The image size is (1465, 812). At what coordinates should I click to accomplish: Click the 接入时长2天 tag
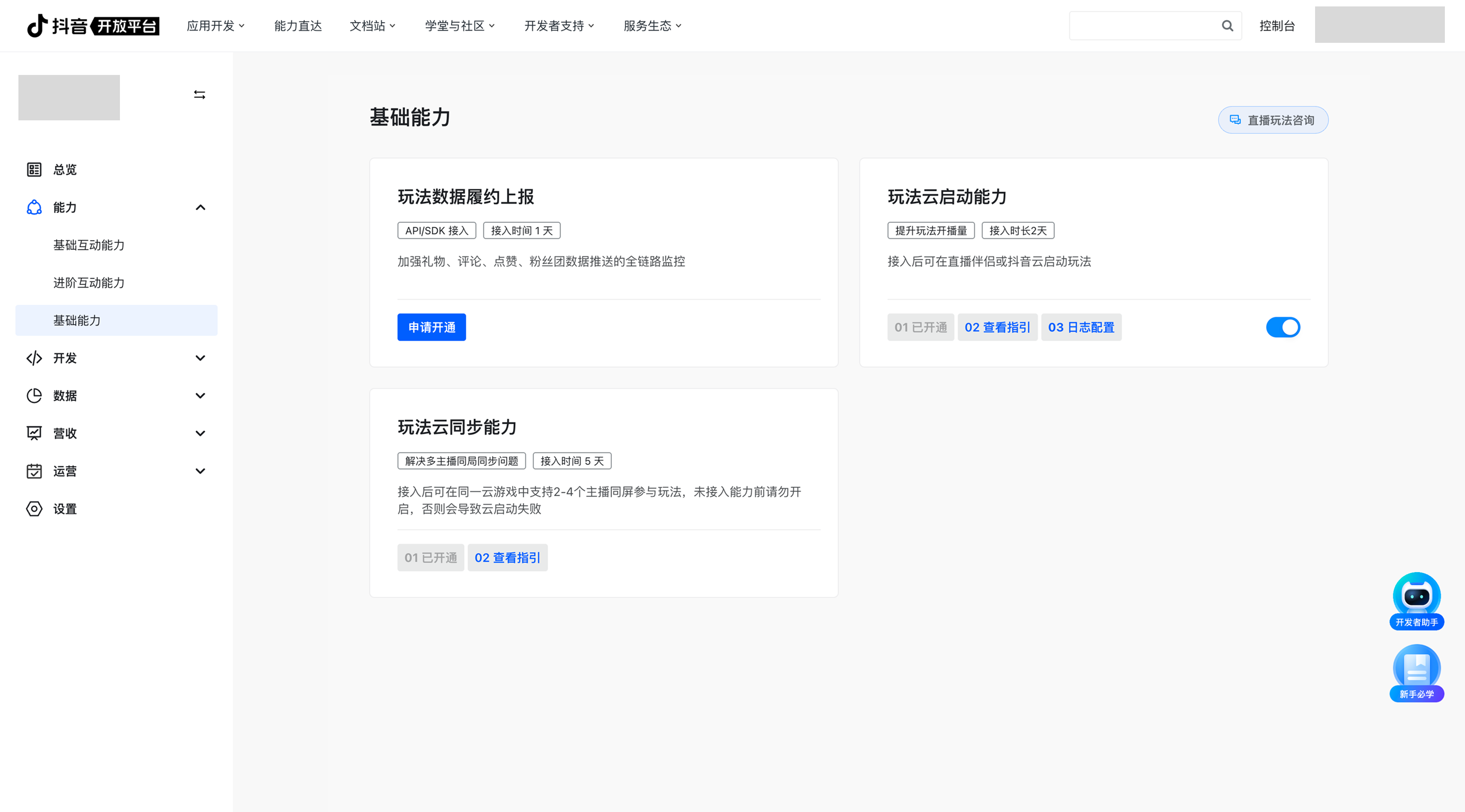tap(1018, 230)
